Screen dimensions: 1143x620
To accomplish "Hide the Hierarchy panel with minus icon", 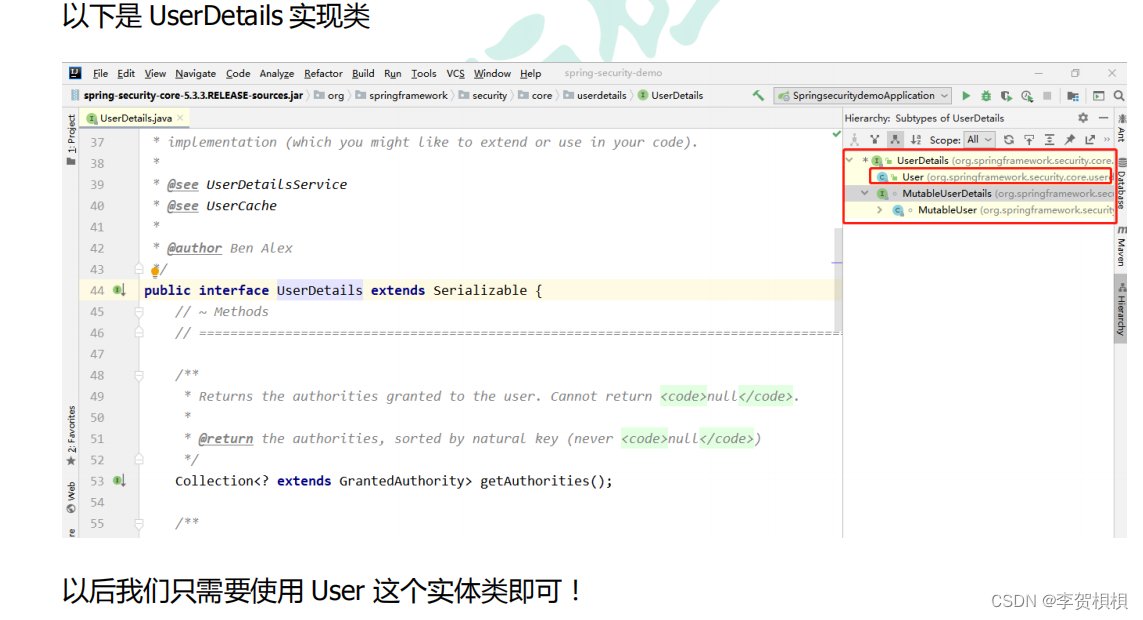I will [1104, 118].
